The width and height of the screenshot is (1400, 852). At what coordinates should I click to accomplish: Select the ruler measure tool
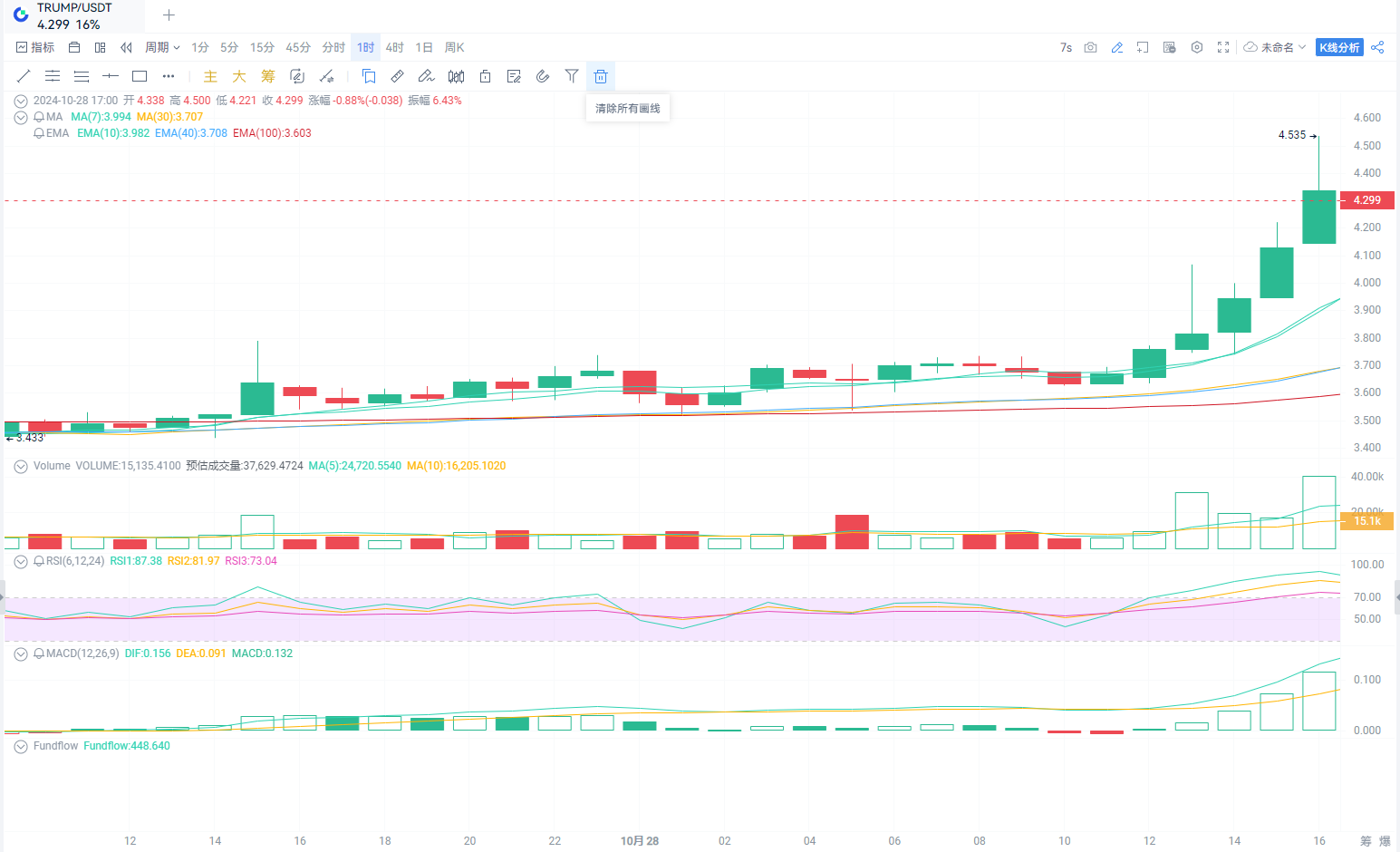coord(397,76)
